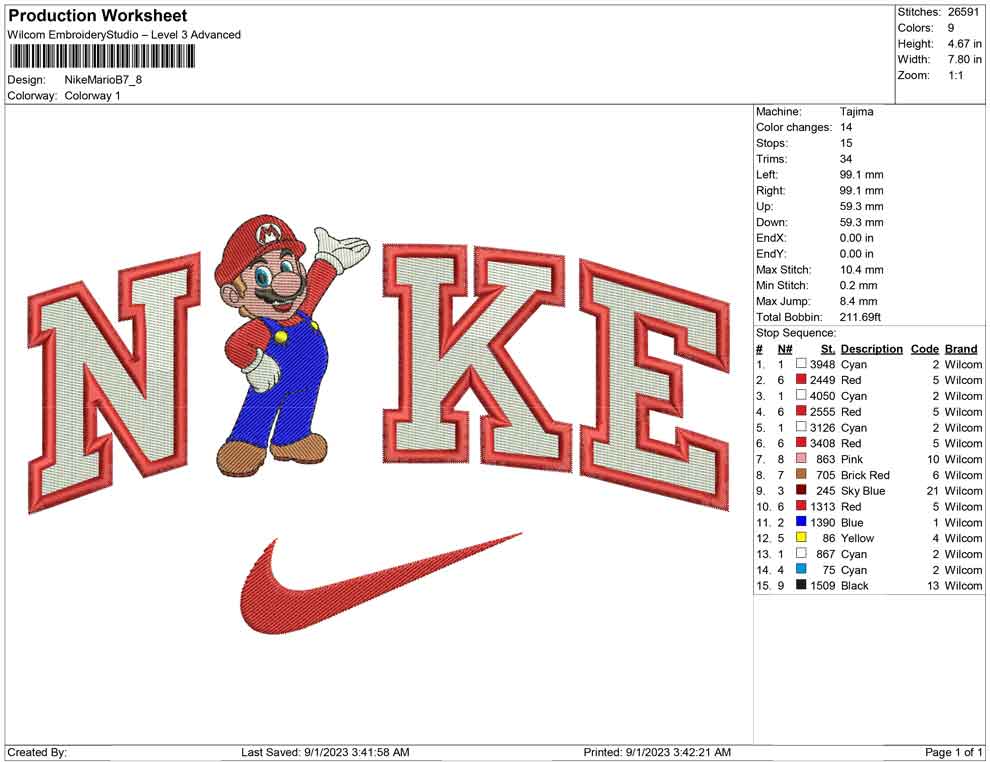Click the Height value 4.67 in
The width and height of the screenshot is (990, 762).
point(964,44)
